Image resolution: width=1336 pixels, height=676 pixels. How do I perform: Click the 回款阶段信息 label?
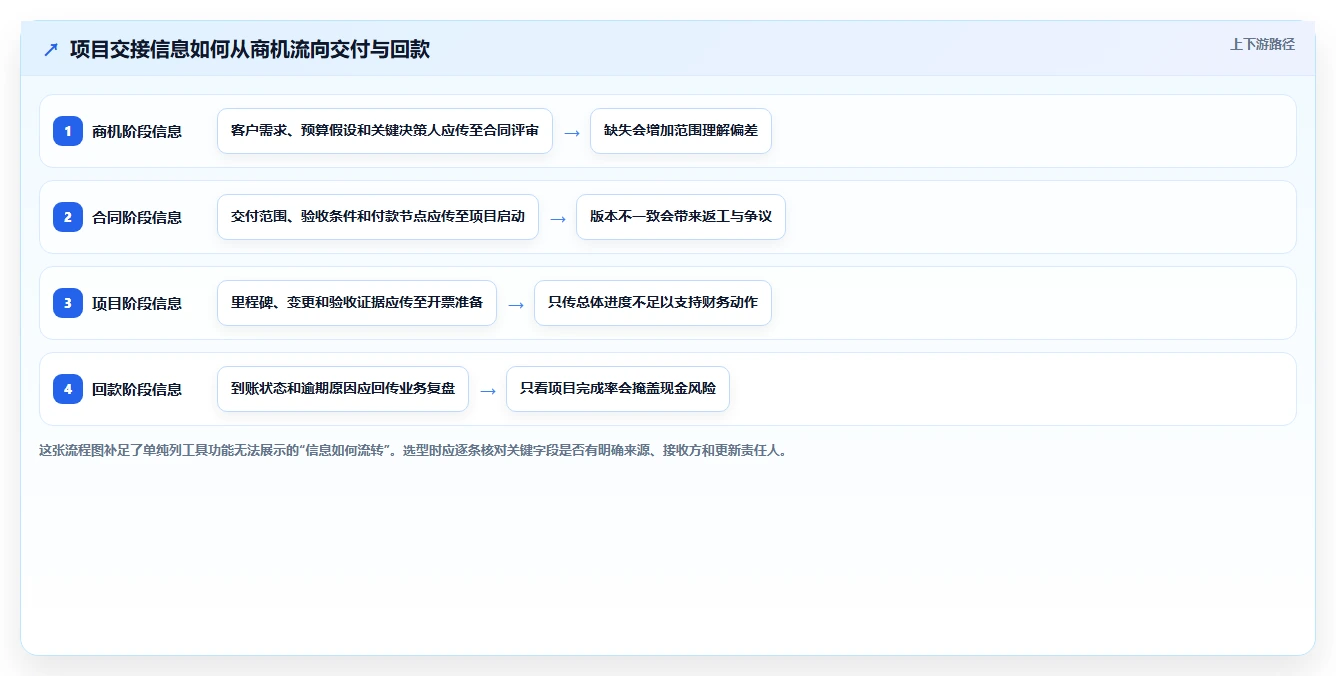pos(137,389)
